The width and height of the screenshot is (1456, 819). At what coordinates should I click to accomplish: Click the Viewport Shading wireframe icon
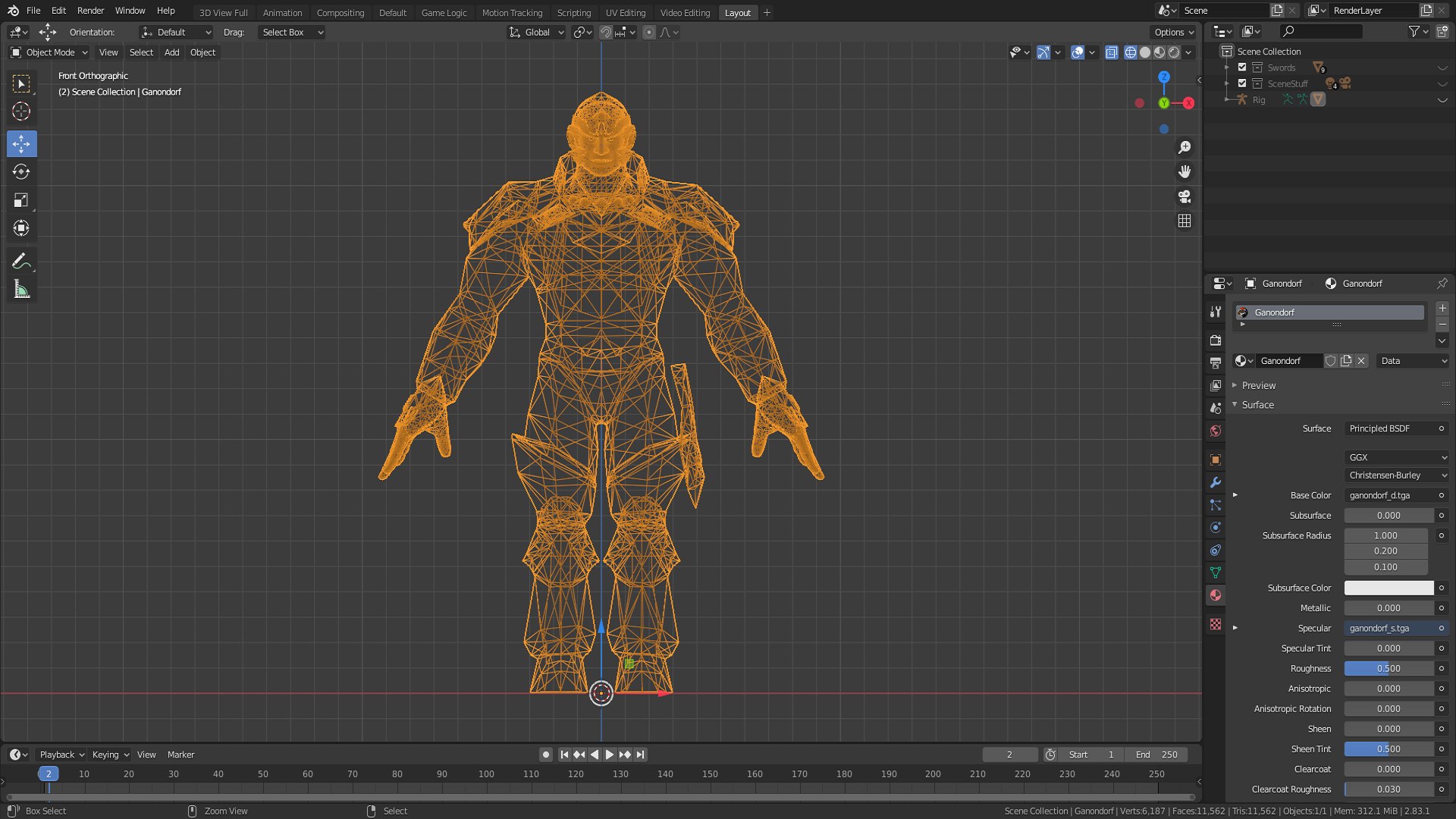[x=1130, y=52]
